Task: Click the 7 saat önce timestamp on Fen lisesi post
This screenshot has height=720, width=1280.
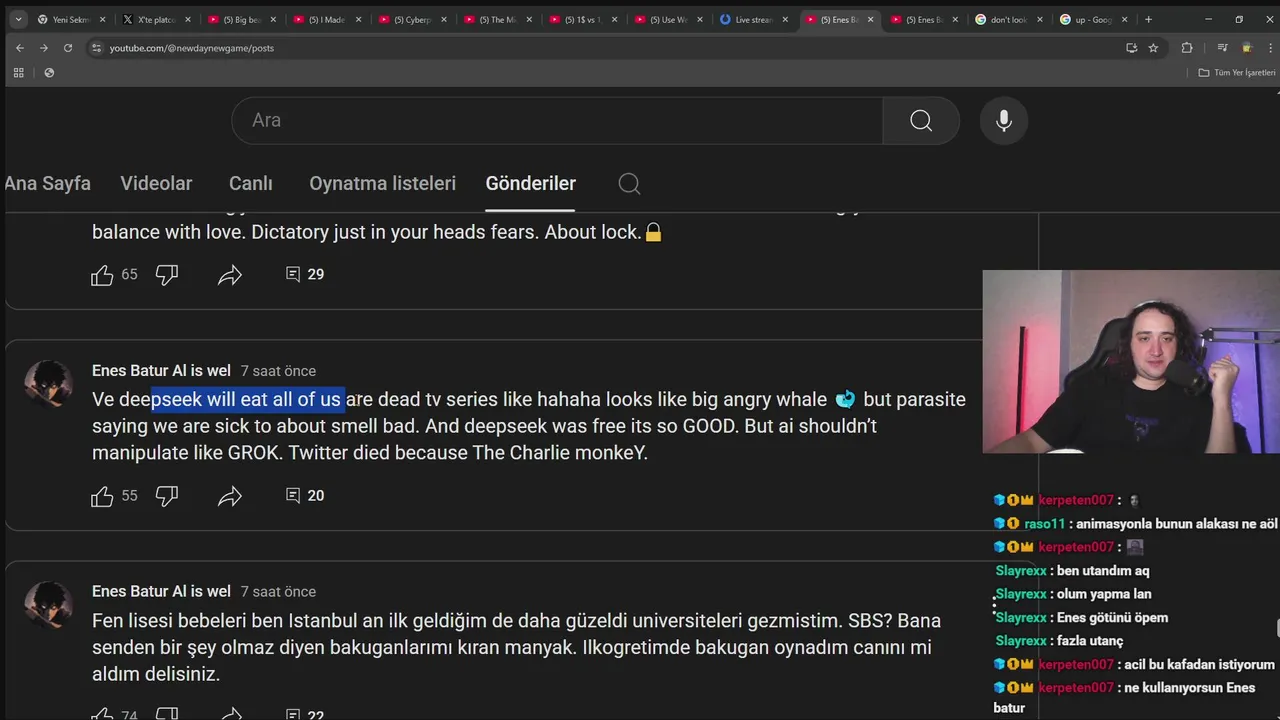Action: 278,592
